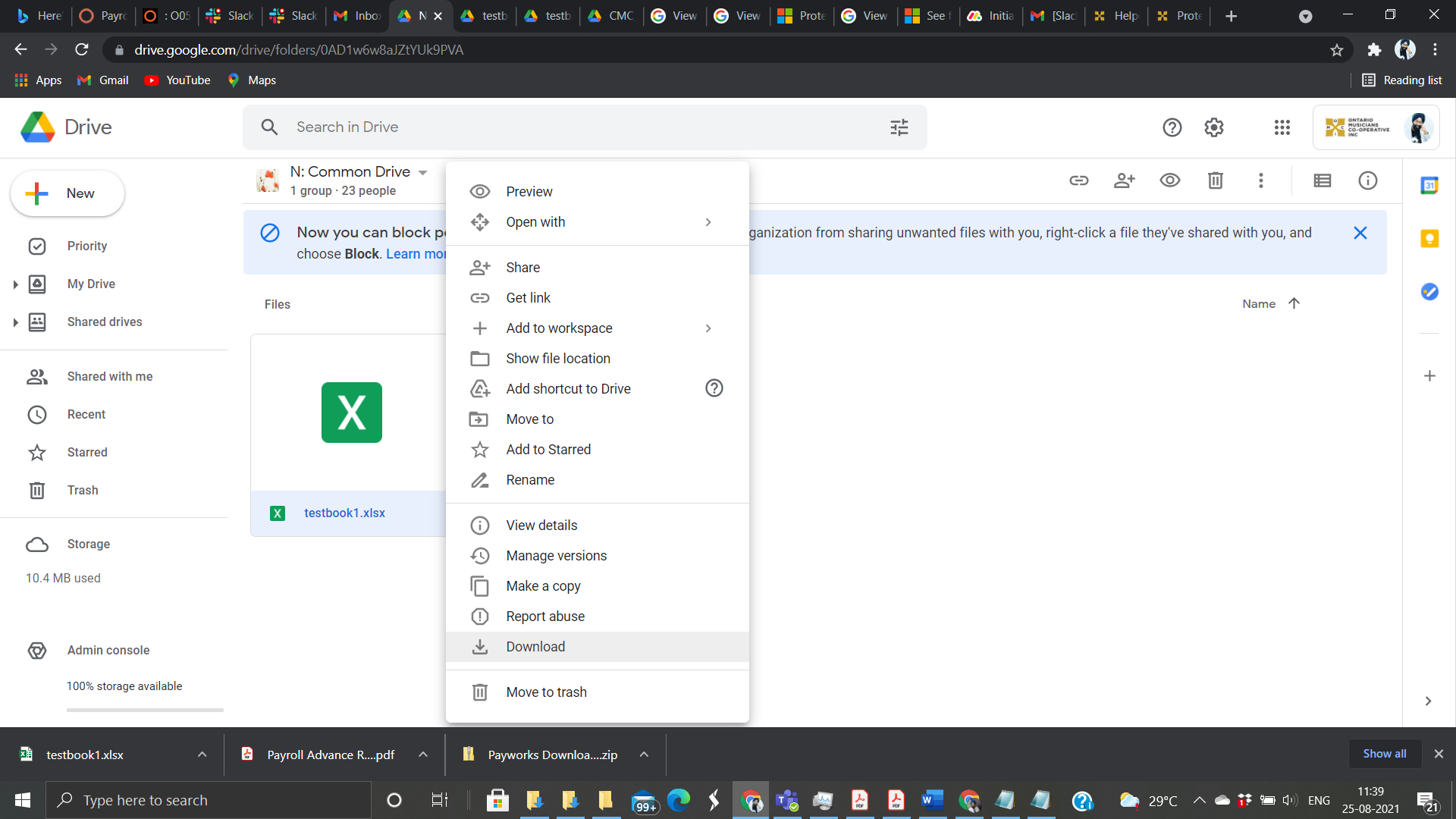Click testbook1.xlsx file thumbnail
1456x819 pixels.
[351, 413]
